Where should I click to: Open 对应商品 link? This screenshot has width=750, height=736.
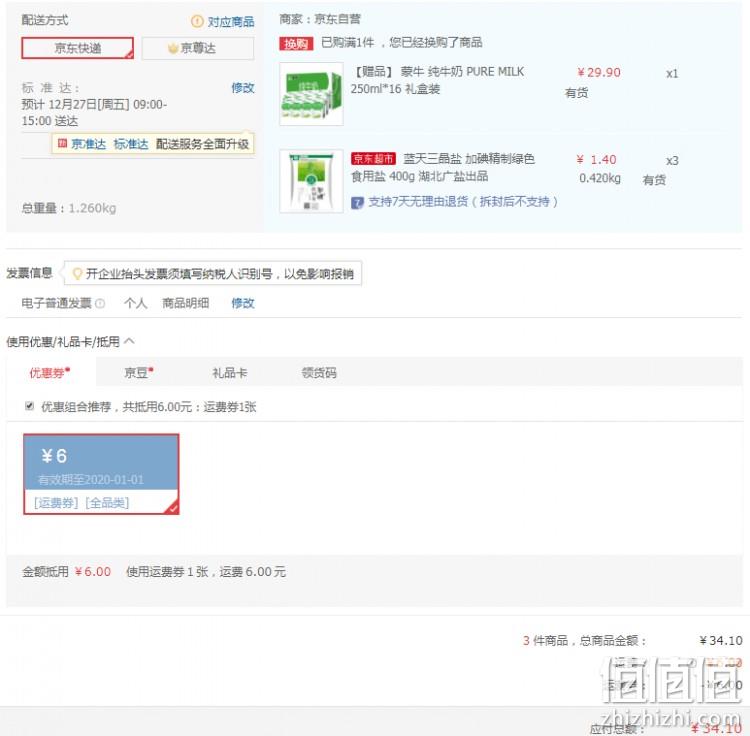pos(231,22)
